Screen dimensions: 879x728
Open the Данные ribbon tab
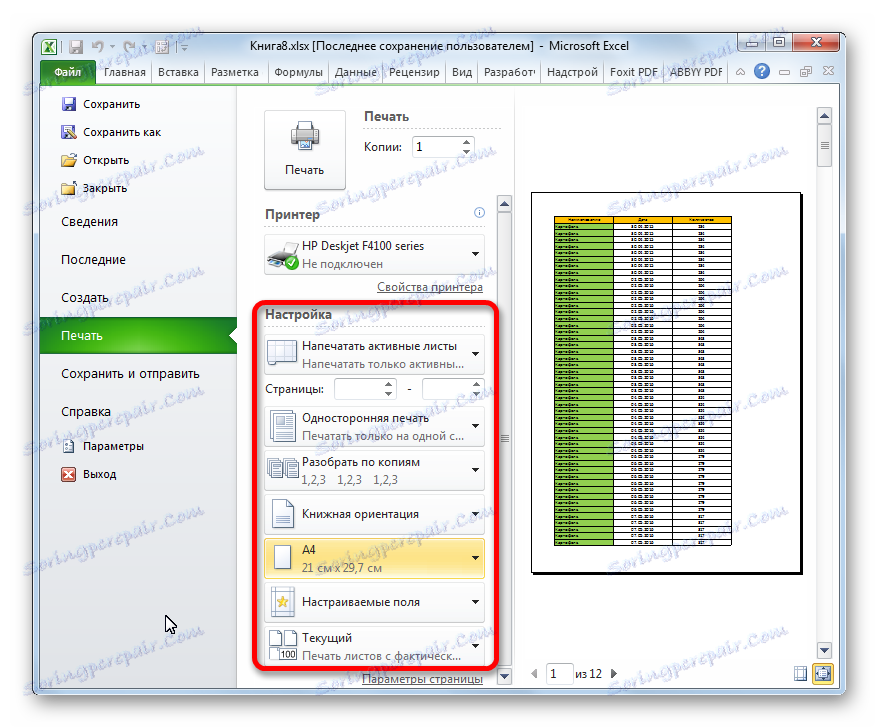[x=355, y=72]
